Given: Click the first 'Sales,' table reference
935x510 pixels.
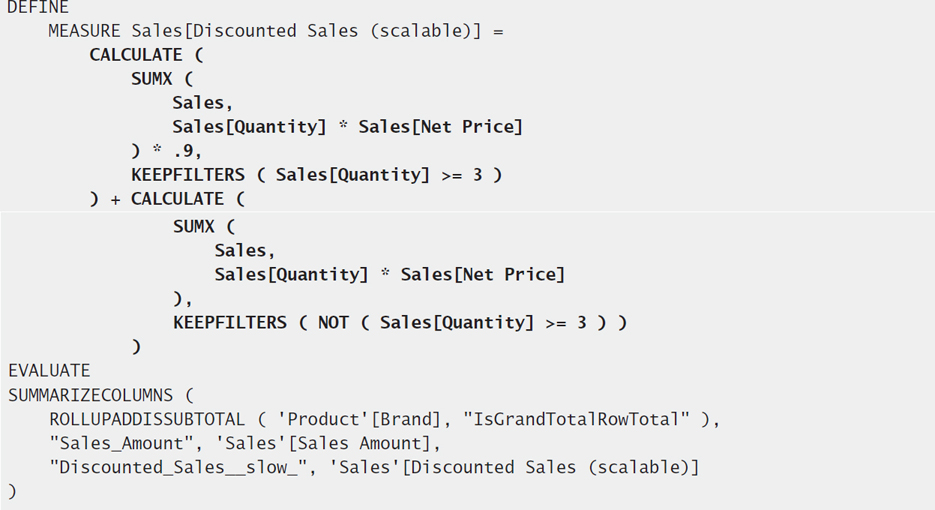Looking at the screenshot, I should 202,103.
